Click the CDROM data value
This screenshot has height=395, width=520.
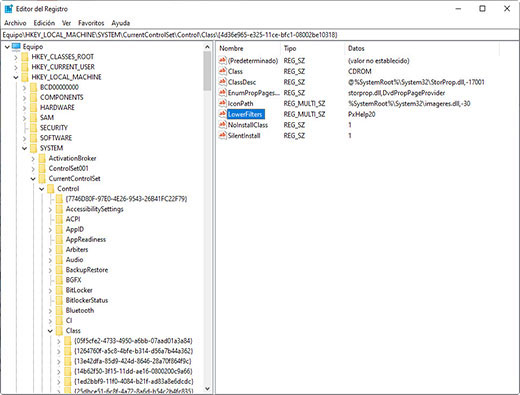(360, 71)
